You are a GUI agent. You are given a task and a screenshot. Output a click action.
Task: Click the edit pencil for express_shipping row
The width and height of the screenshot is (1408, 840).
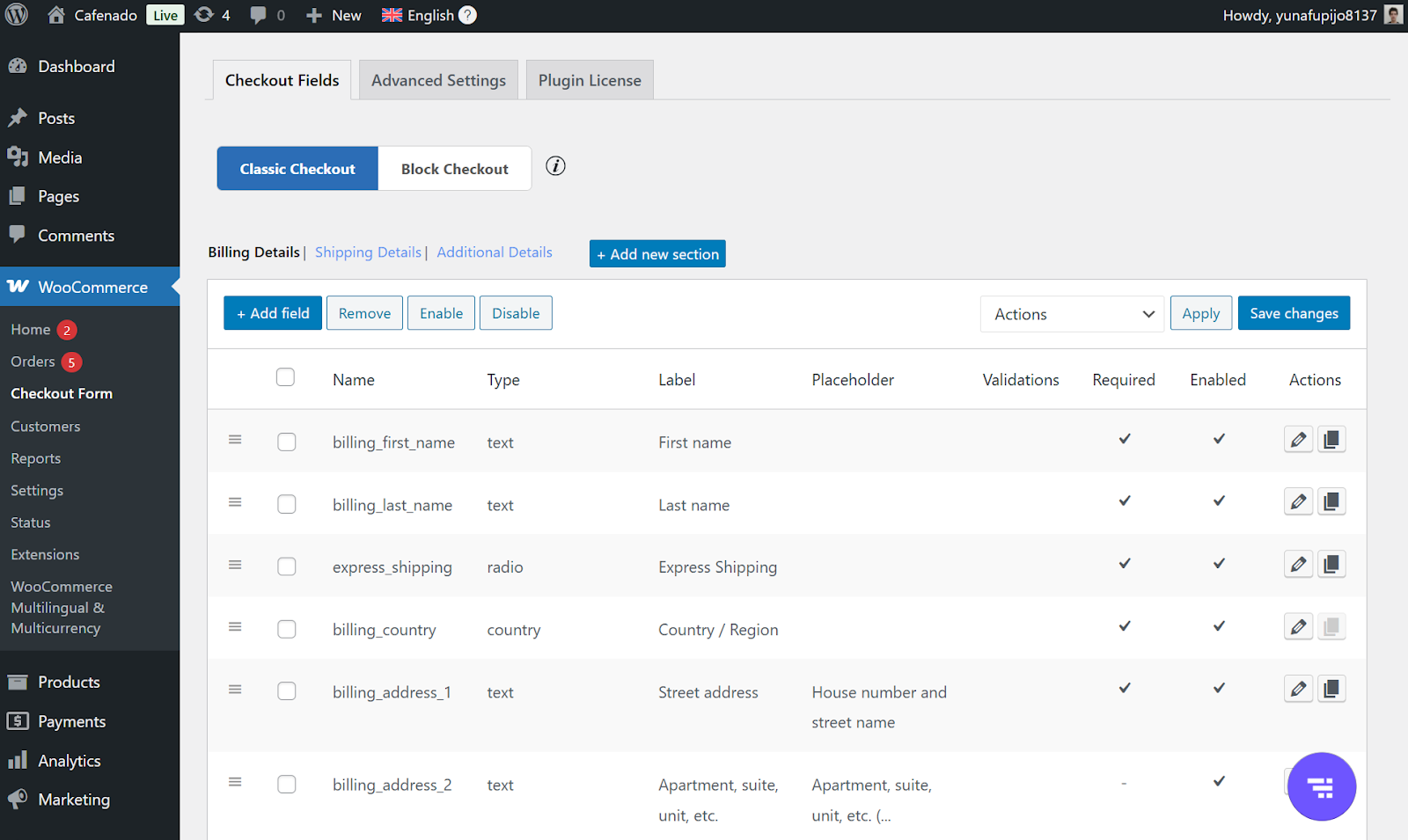coord(1298,565)
